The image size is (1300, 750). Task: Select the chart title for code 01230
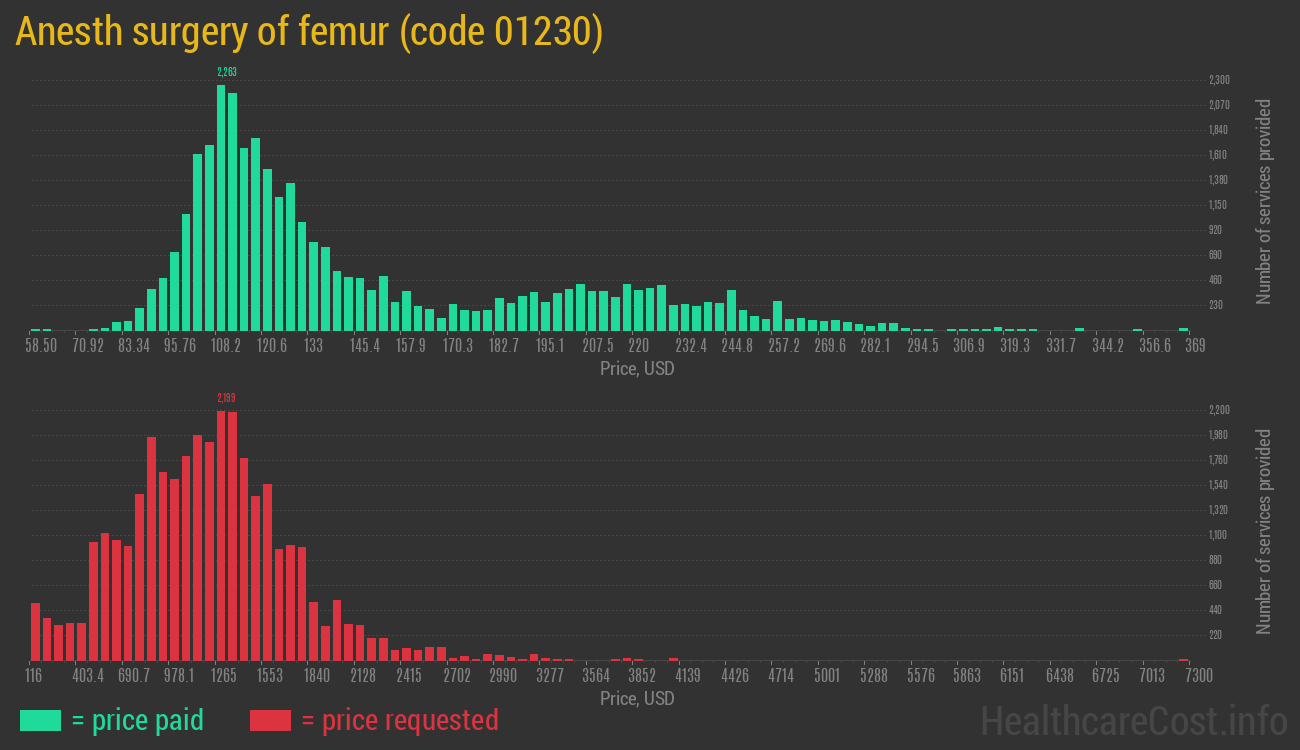(x=309, y=33)
